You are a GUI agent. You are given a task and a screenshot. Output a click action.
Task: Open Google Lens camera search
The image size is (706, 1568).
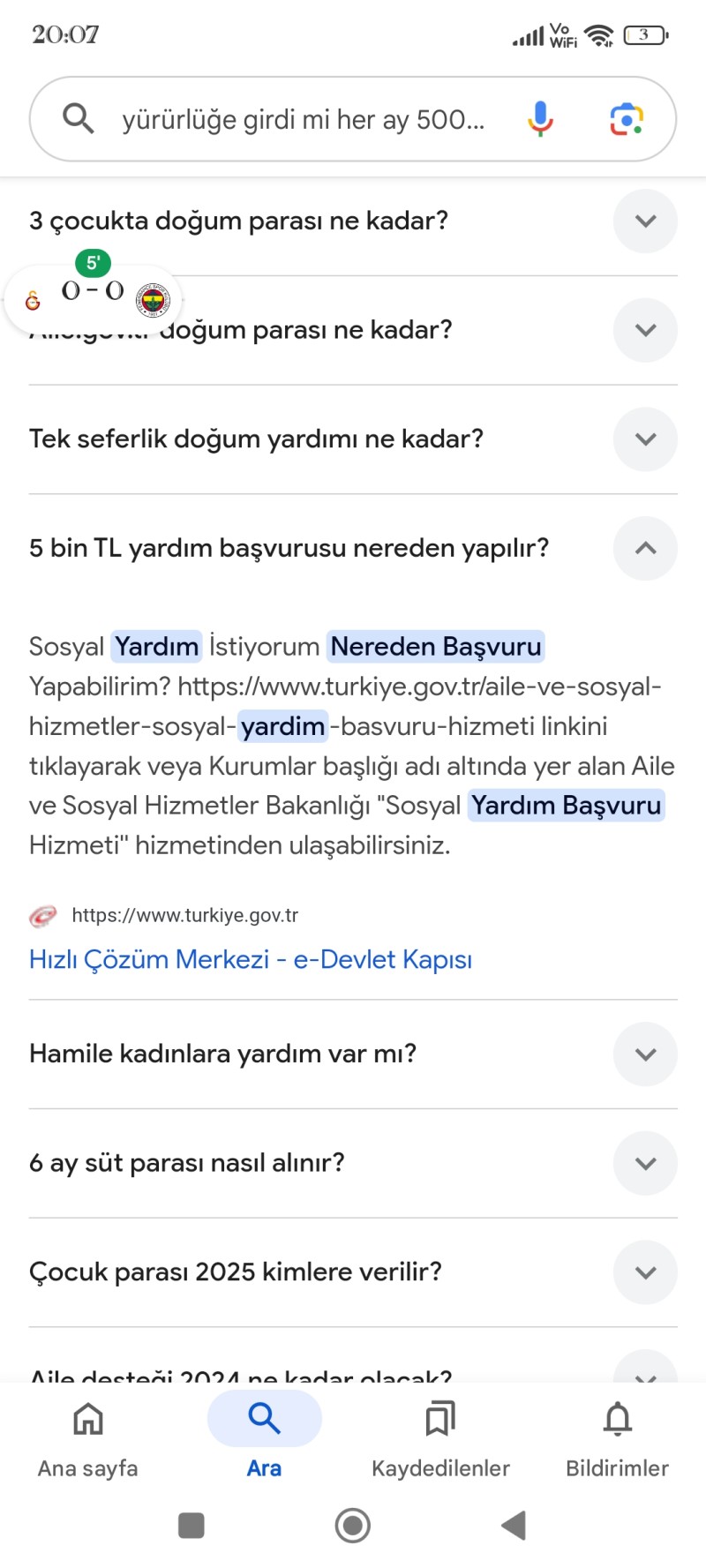627,118
